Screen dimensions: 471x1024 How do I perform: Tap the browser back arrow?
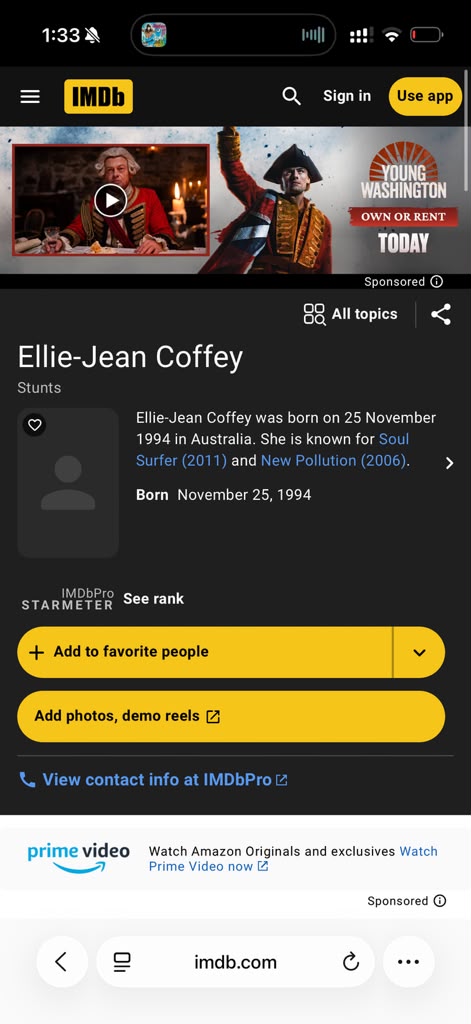click(x=62, y=961)
